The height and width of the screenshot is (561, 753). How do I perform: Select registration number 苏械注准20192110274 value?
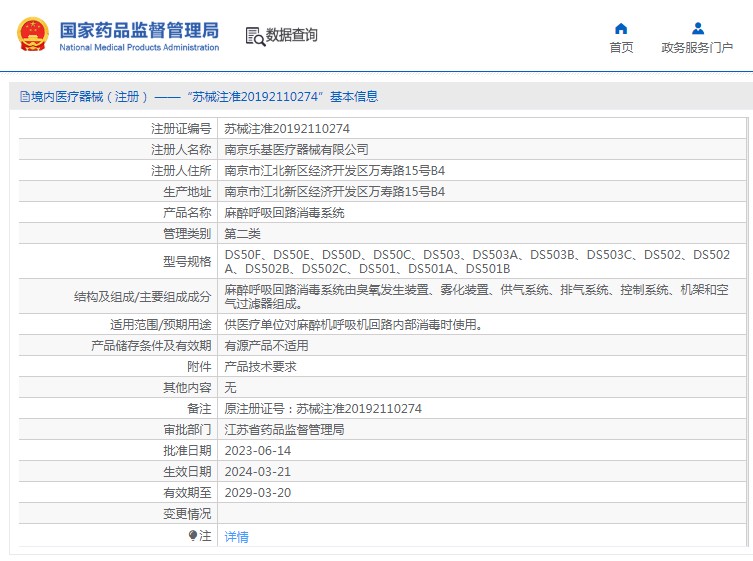pyautogui.click(x=287, y=129)
